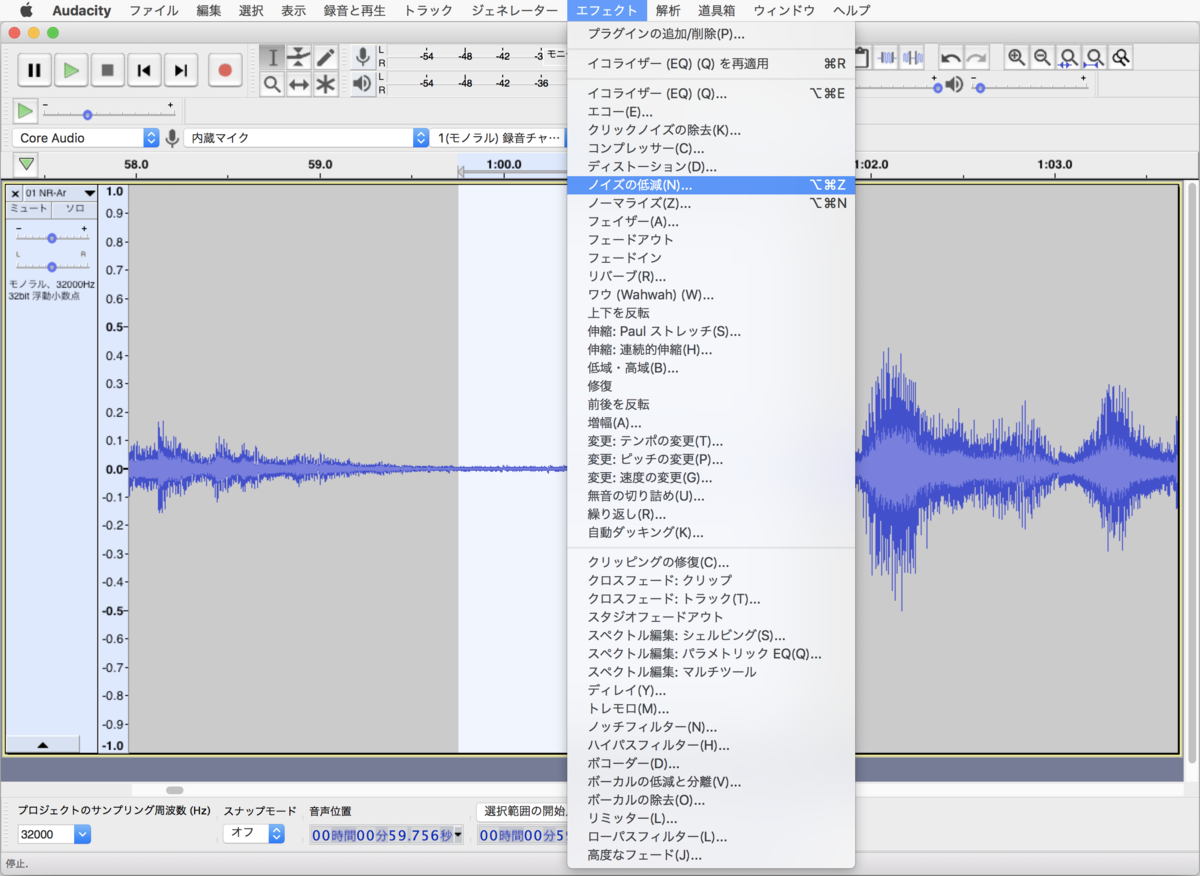Screen dimensions: 1200x876
Task: Click the track pan L/R slider
Action: 53,266
